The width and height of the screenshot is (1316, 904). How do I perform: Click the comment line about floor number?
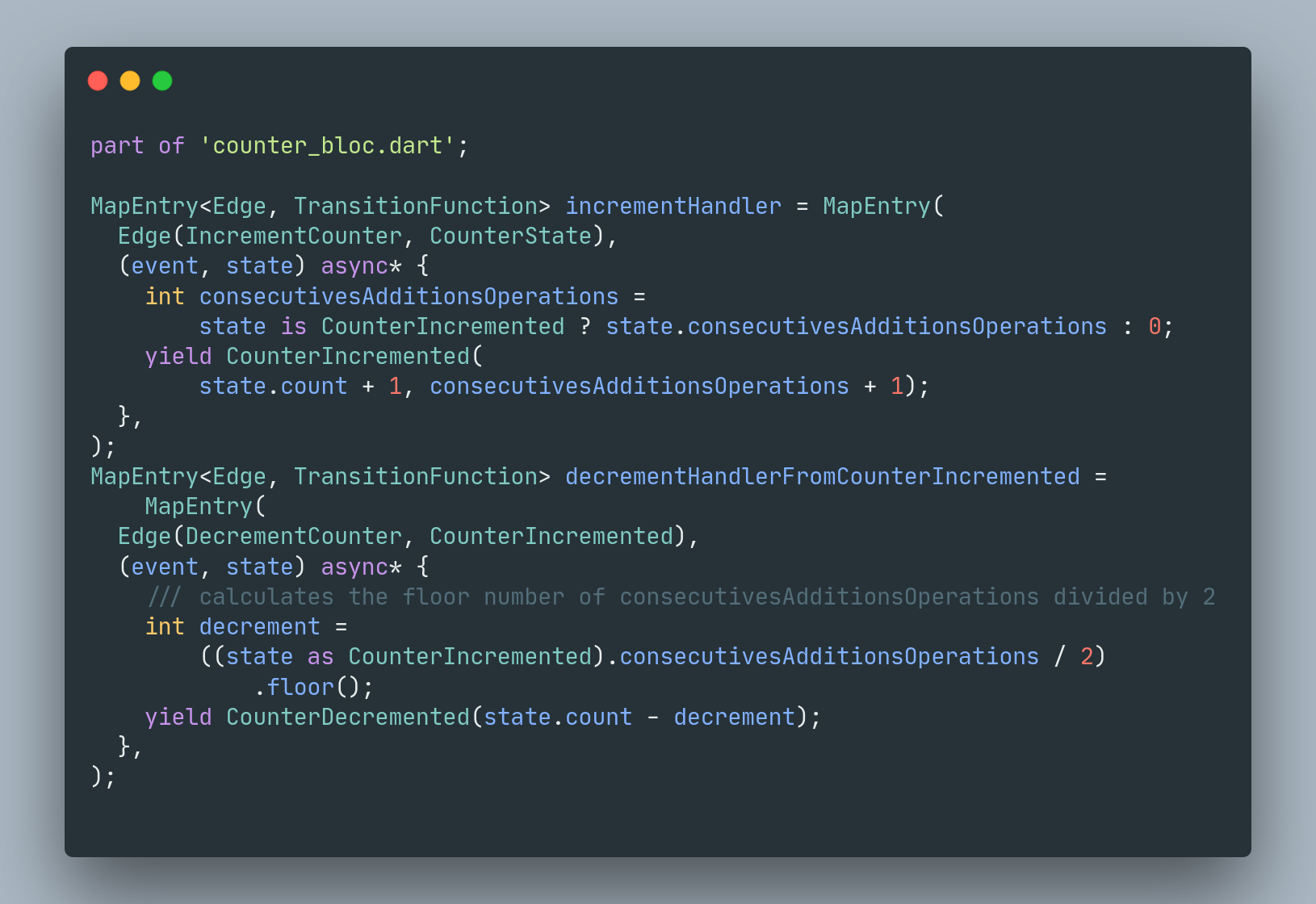tap(681, 596)
